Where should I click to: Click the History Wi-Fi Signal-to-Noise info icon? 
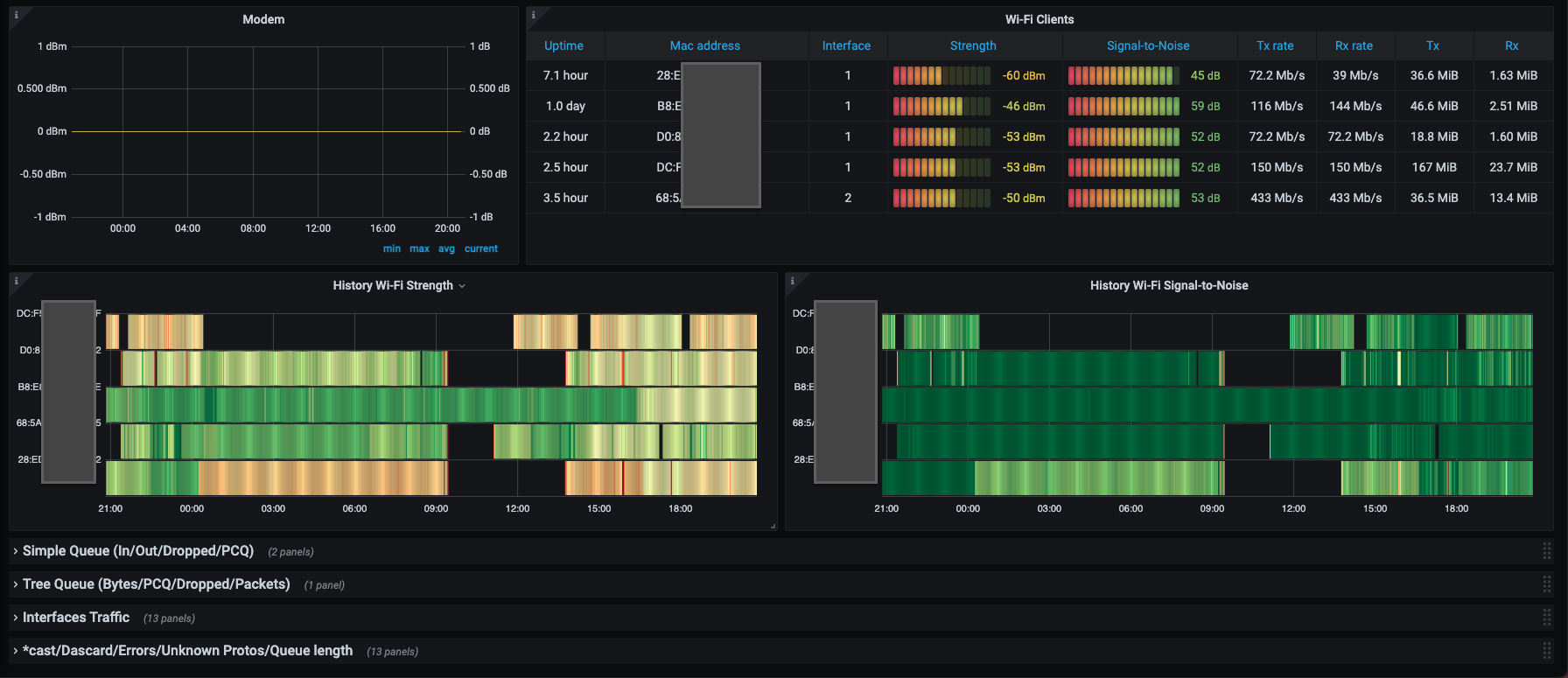792,281
